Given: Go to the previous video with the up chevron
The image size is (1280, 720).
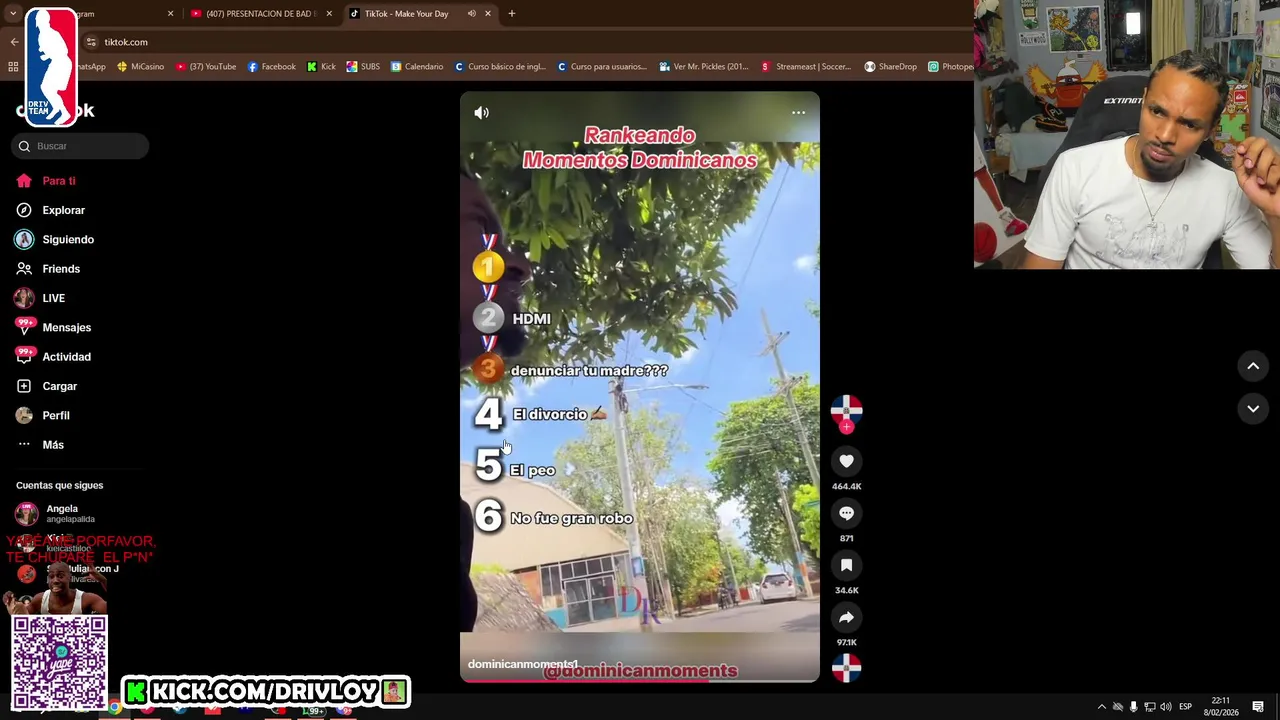Looking at the screenshot, I should coord(1253,366).
